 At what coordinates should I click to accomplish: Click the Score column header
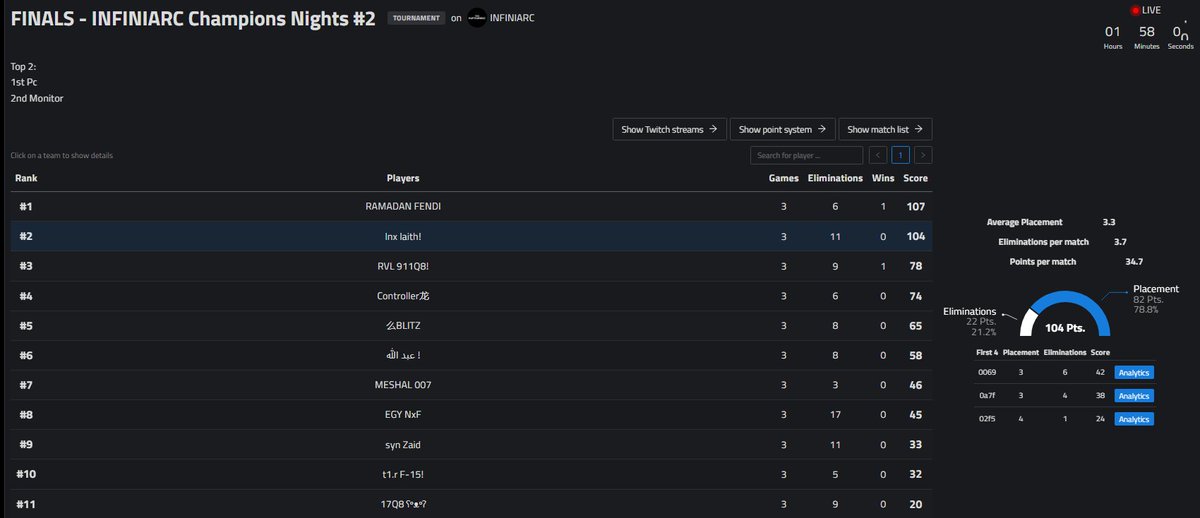pyautogui.click(x=915, y=178)
